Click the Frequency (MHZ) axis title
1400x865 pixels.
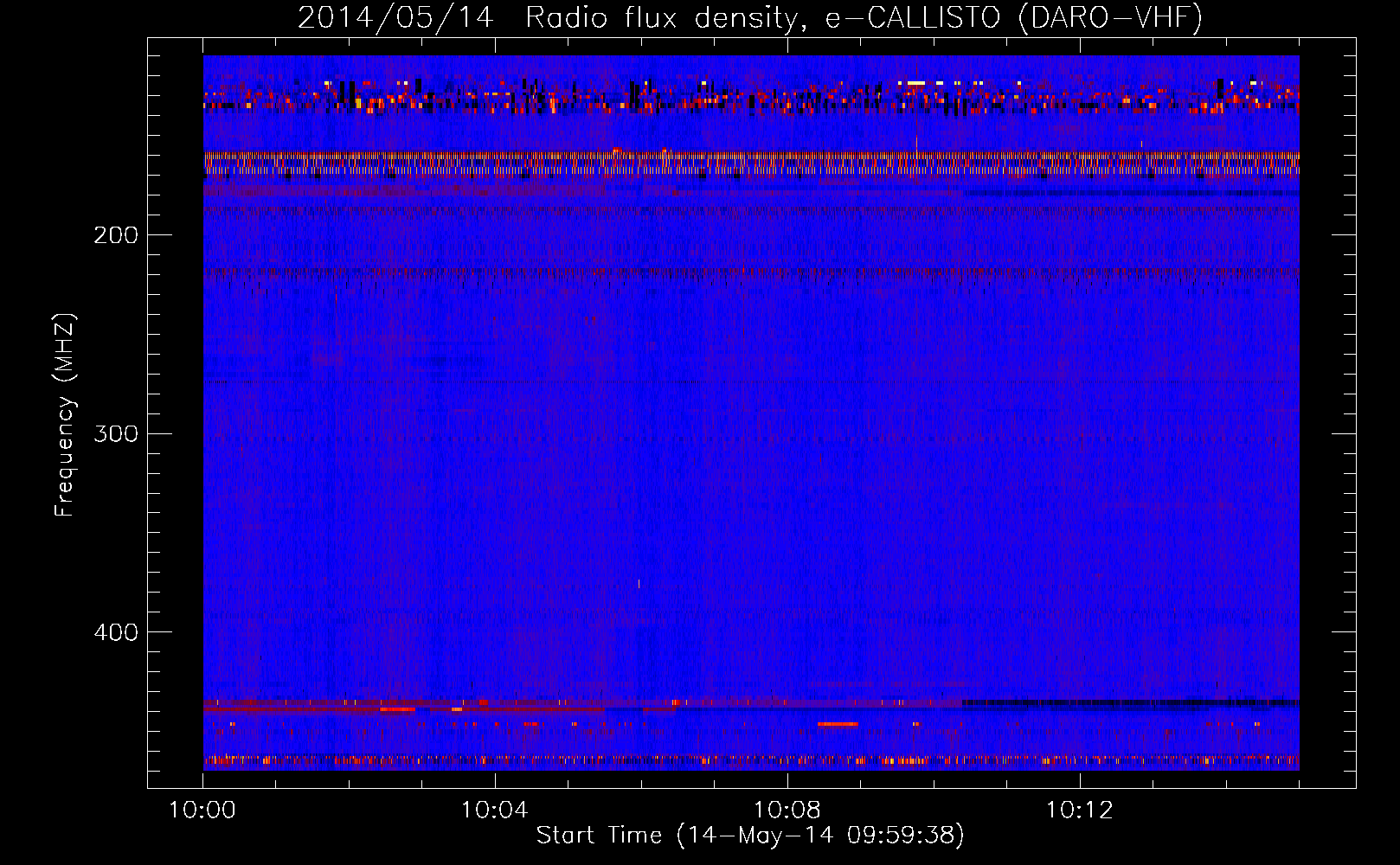point(65,415)
